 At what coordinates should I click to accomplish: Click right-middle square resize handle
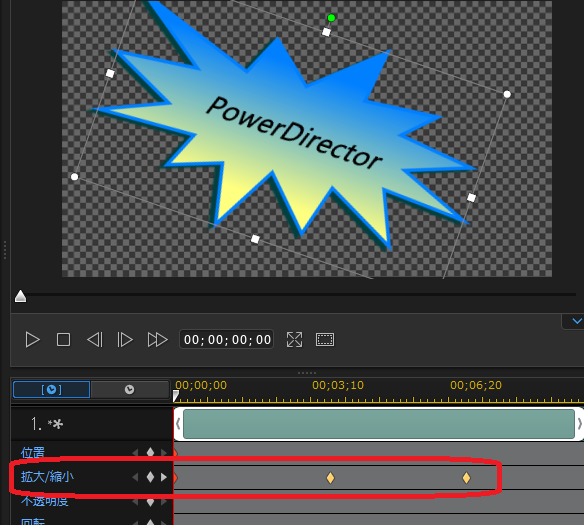click(x=471, y=198)
